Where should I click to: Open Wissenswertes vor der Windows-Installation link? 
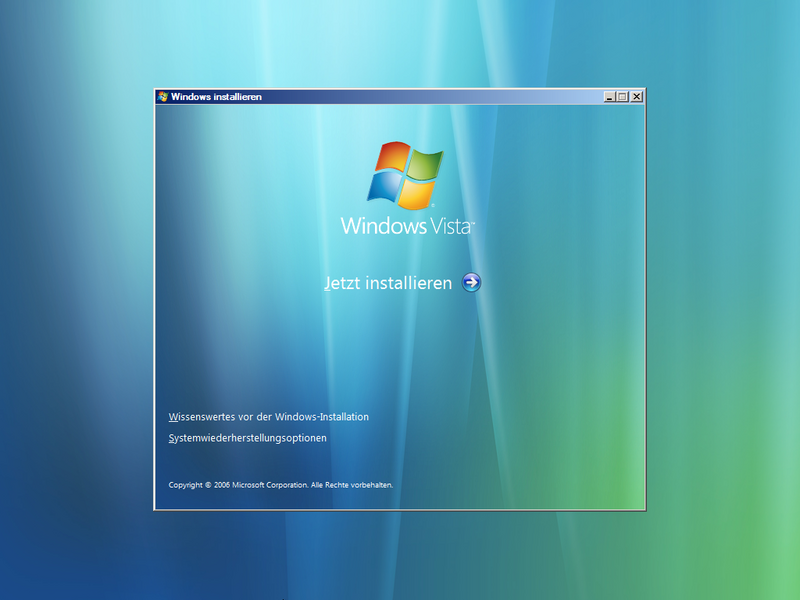[268, 417]
